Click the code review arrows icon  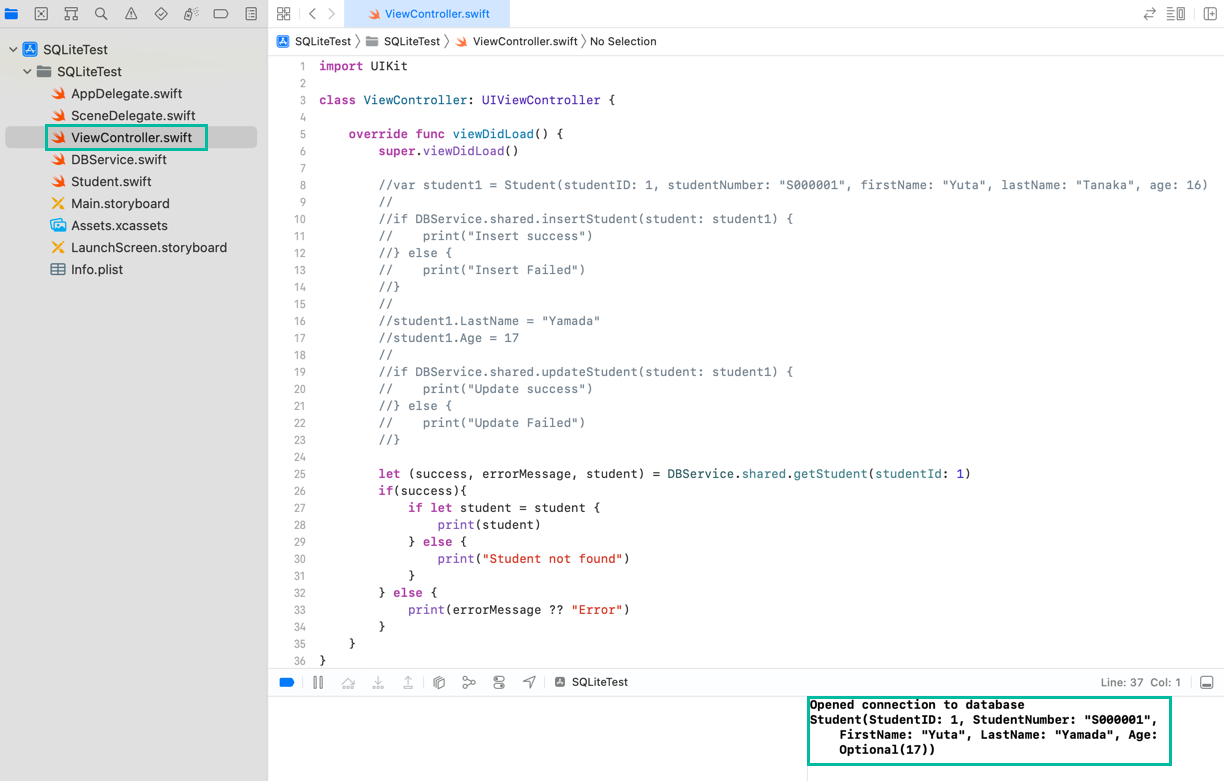pyautogui.click(x=1150, y=14)
